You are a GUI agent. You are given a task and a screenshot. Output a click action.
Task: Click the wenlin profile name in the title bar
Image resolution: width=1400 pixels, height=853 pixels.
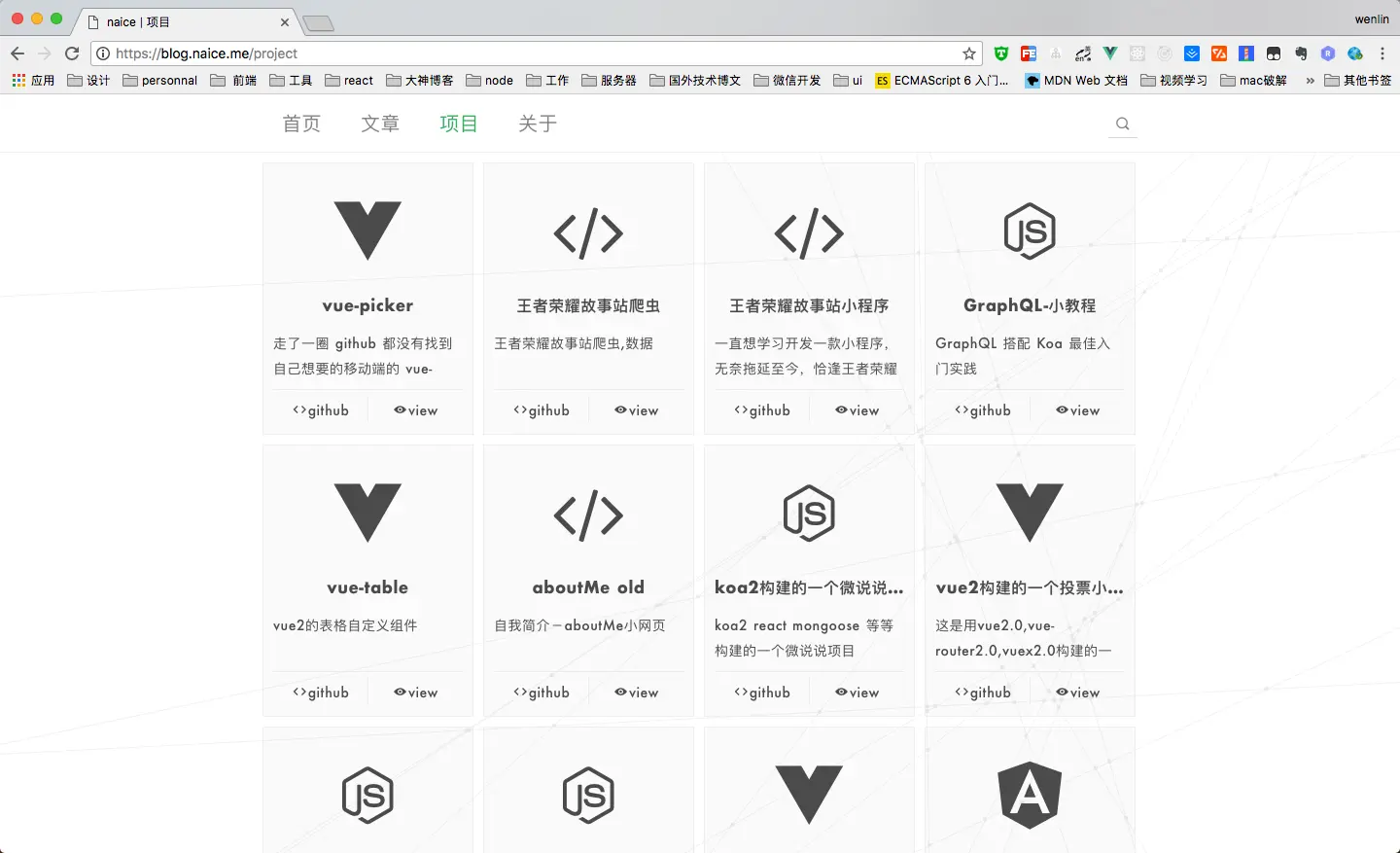click(1372, 19)
